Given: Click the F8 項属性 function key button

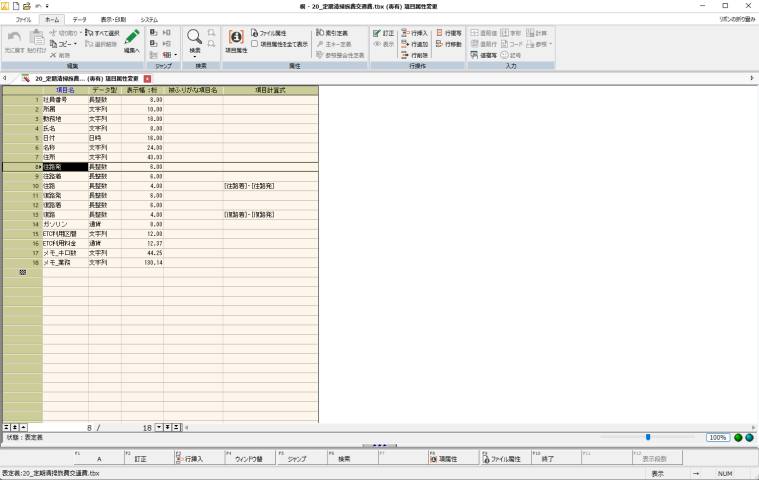Looking at the screenshot, I should (x=454, y=457).
